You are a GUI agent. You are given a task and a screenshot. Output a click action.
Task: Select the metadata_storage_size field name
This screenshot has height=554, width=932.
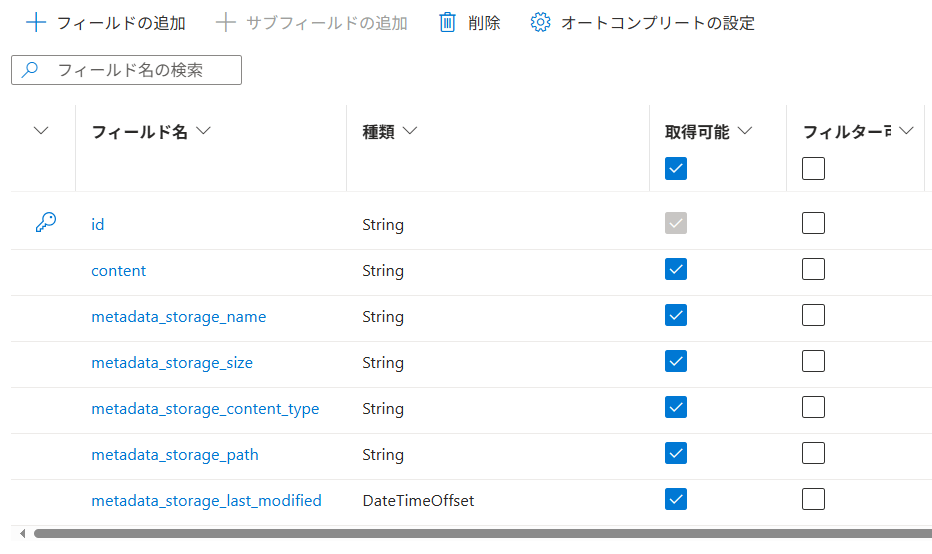click(172, 362)
